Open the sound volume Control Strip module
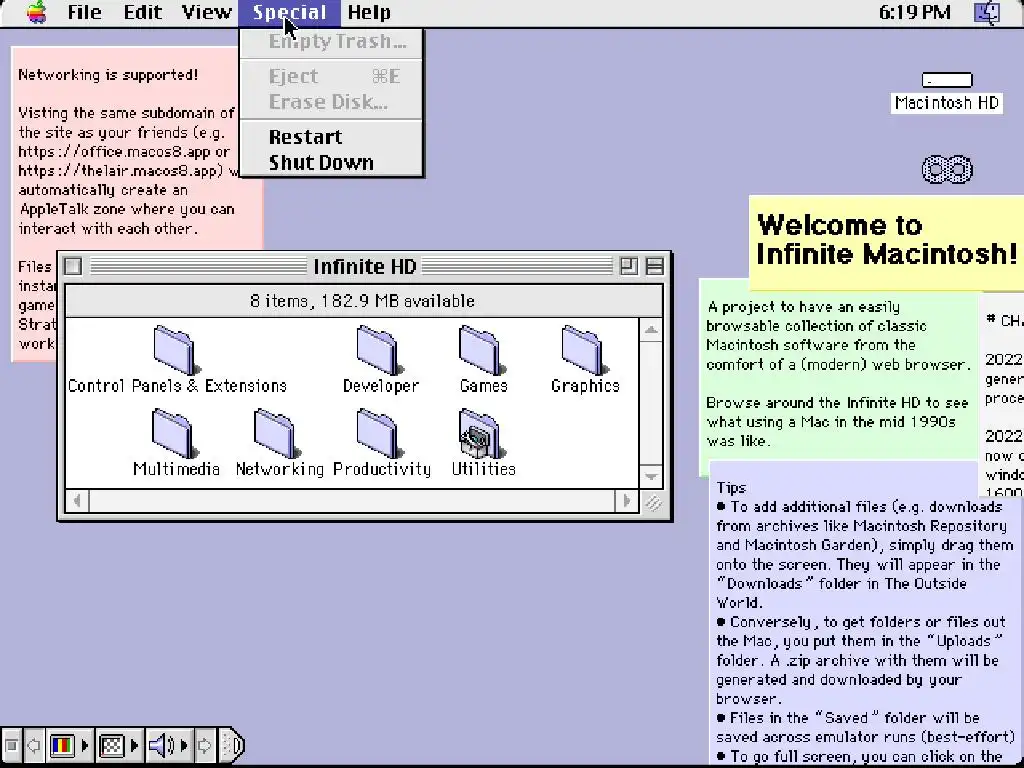 [x=161, y=745]
